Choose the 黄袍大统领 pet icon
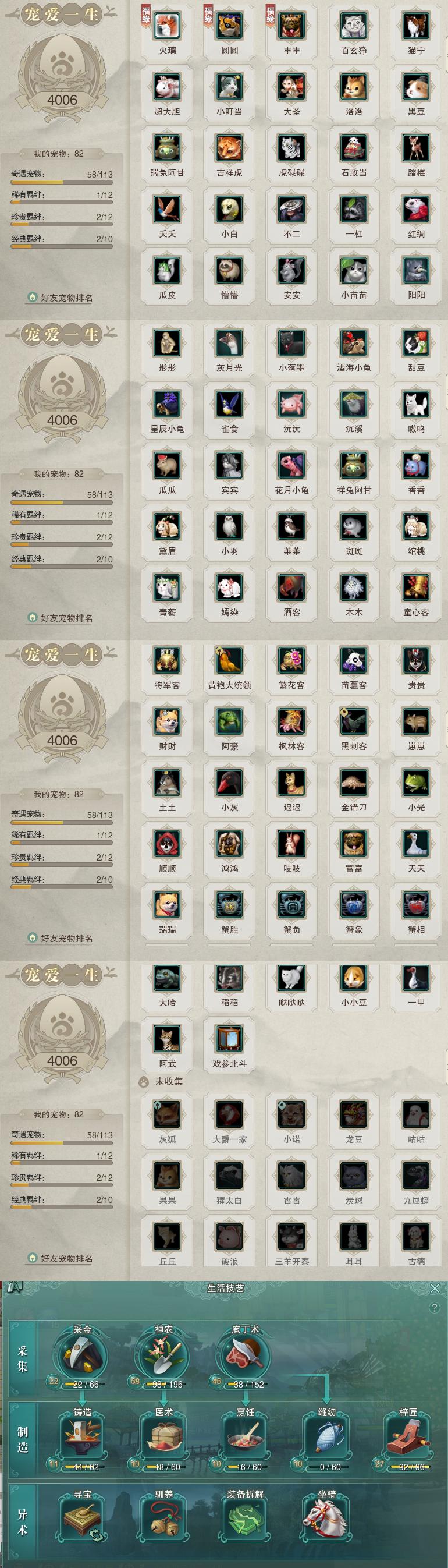The height and width of the screenshot is (1568, 448). (x=229, y=660)
